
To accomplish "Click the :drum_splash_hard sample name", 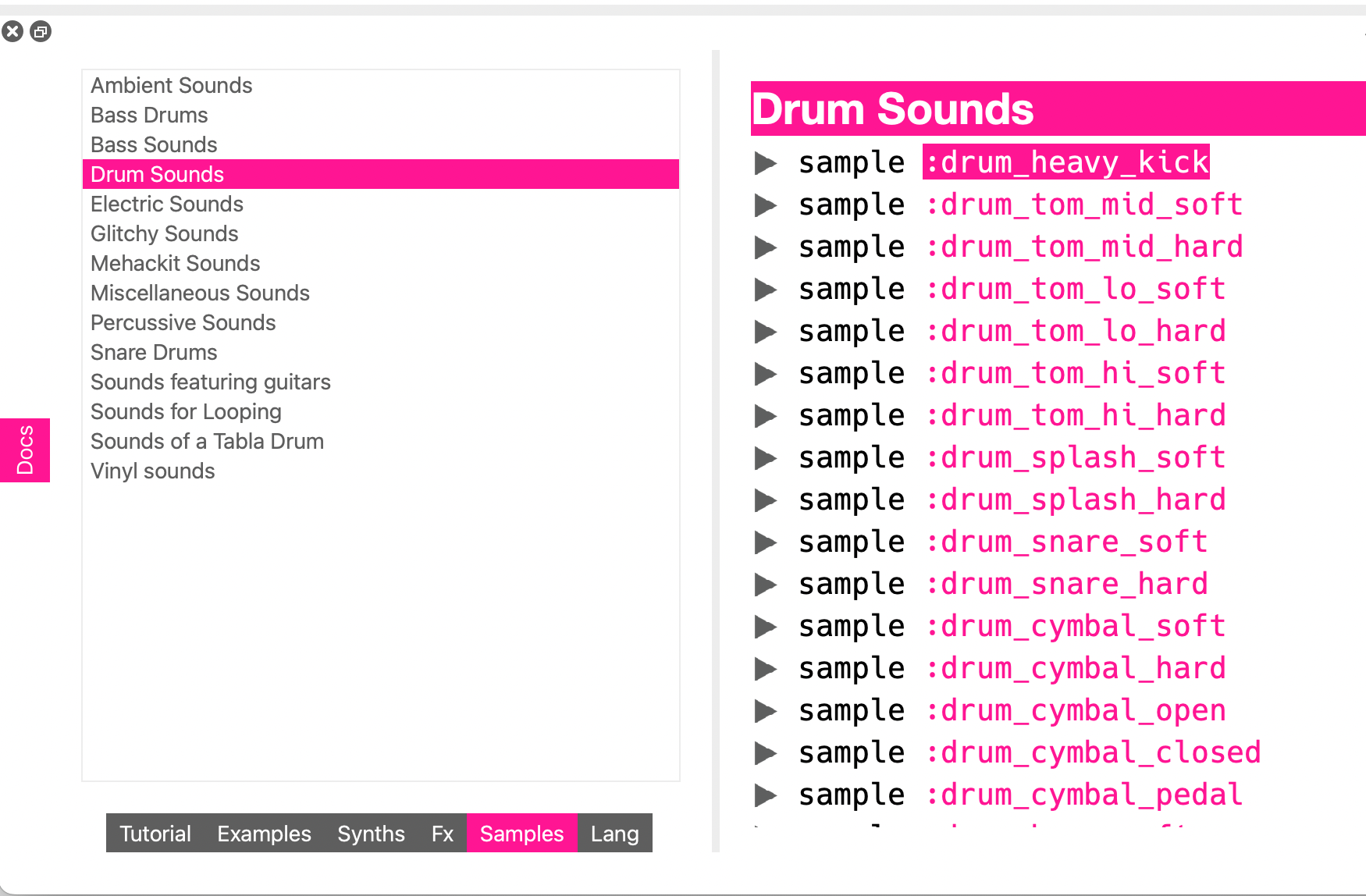I will click(1076, 500).
